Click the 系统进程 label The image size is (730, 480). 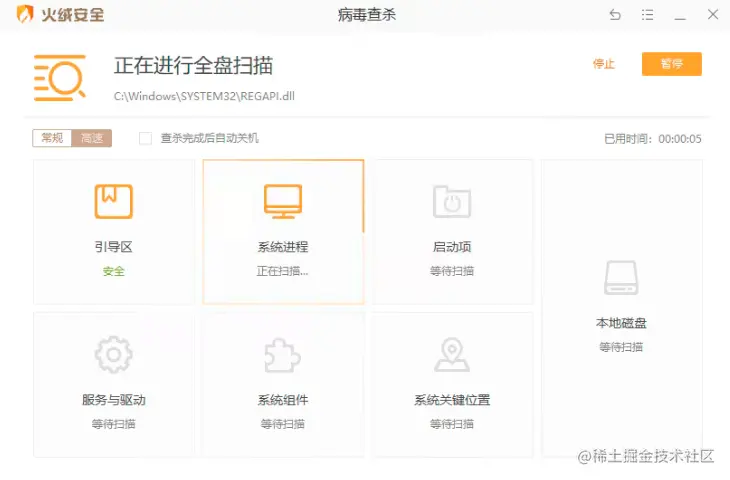pyautogui.click(x=283, y=247)
